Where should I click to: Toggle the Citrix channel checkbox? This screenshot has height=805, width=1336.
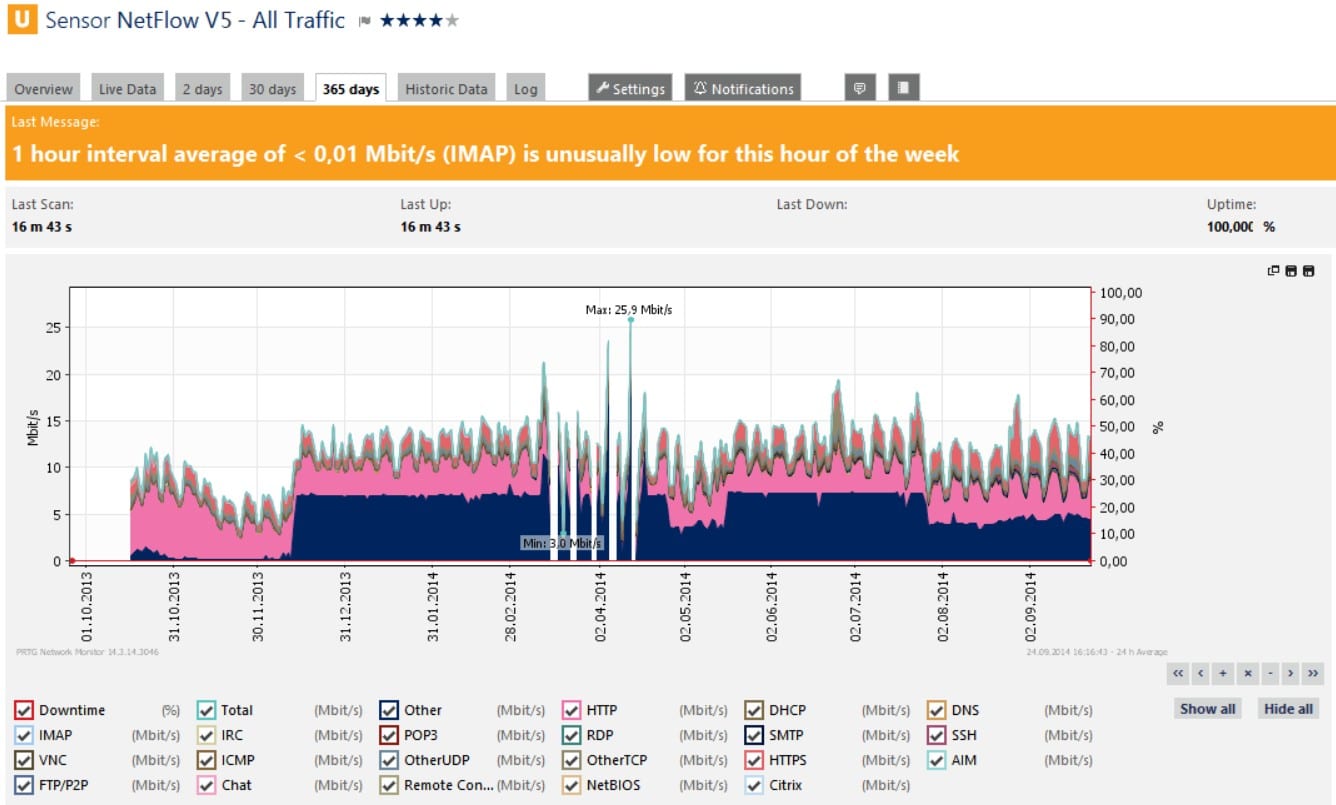(x=754, y=785)
